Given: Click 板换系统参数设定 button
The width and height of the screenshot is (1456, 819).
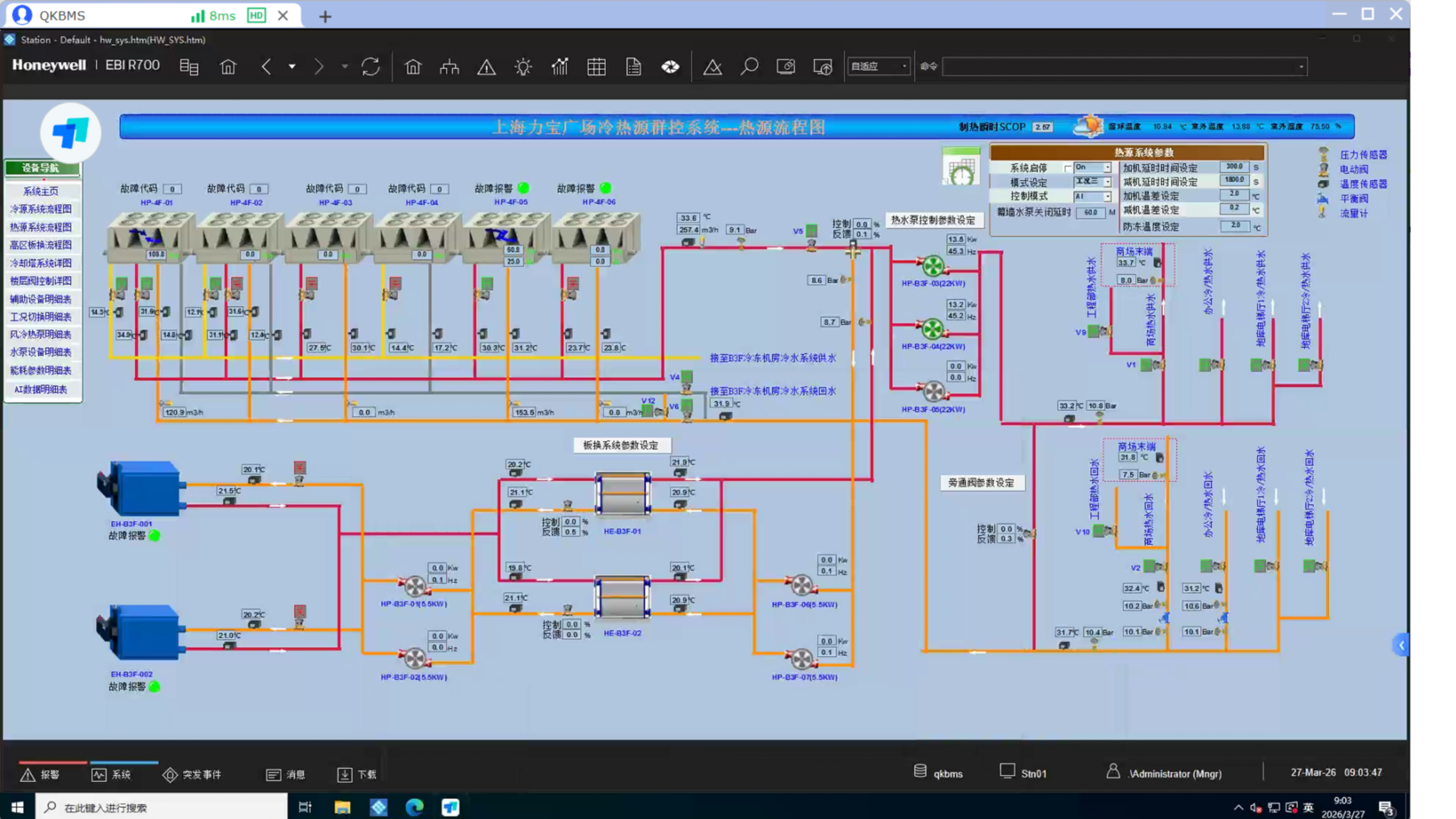Looking at the screenshot, I should tap(621, 445).
